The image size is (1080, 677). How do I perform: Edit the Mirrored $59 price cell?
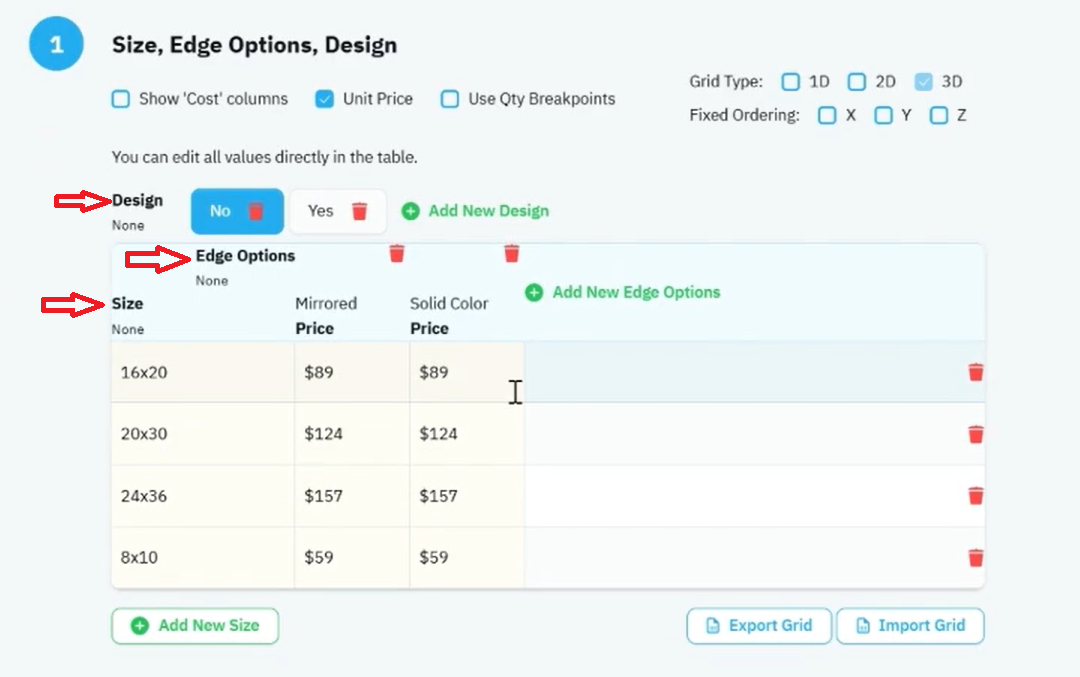pyautogui.click(x=352, y=557)
